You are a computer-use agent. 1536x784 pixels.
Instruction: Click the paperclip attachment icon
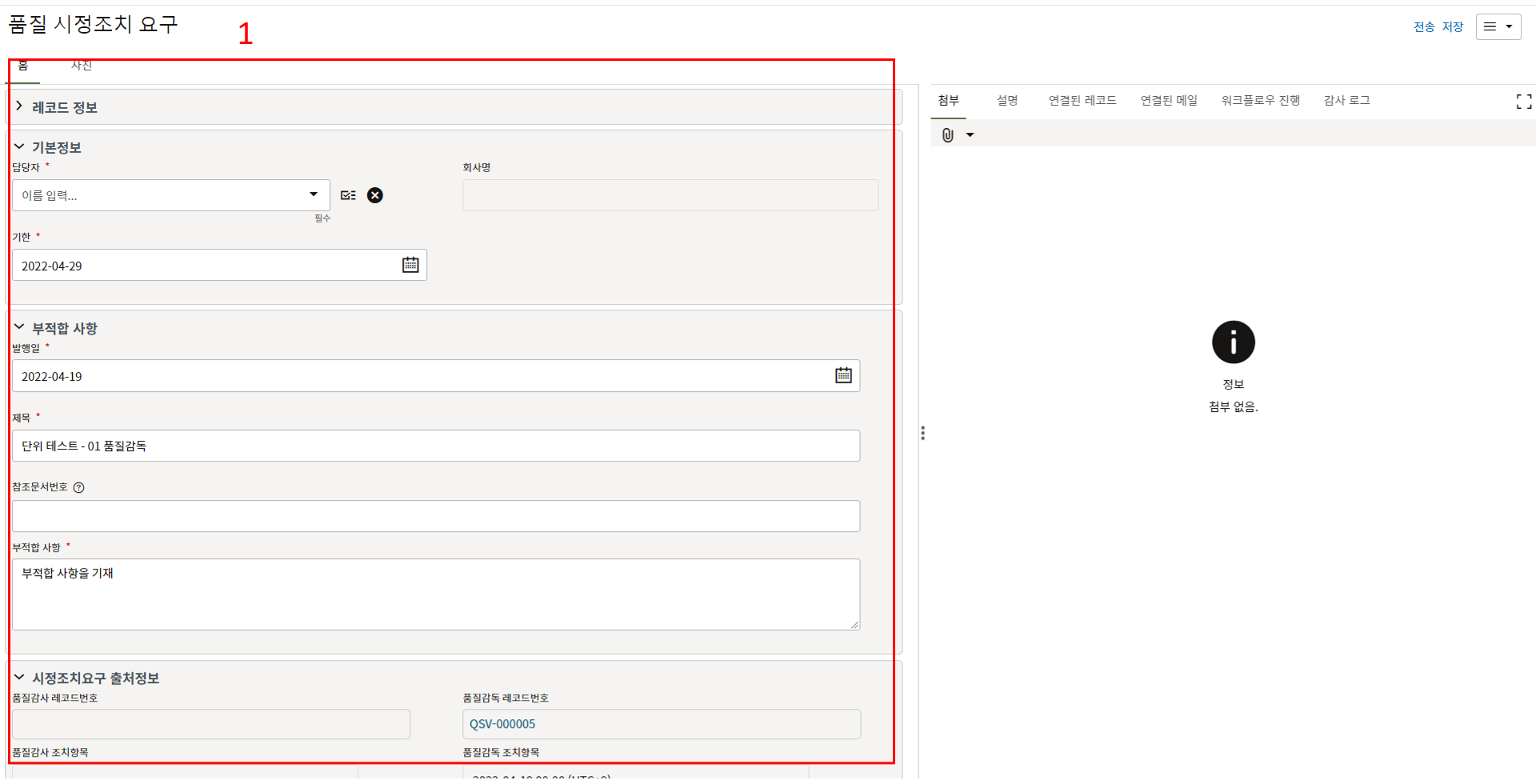948,135
